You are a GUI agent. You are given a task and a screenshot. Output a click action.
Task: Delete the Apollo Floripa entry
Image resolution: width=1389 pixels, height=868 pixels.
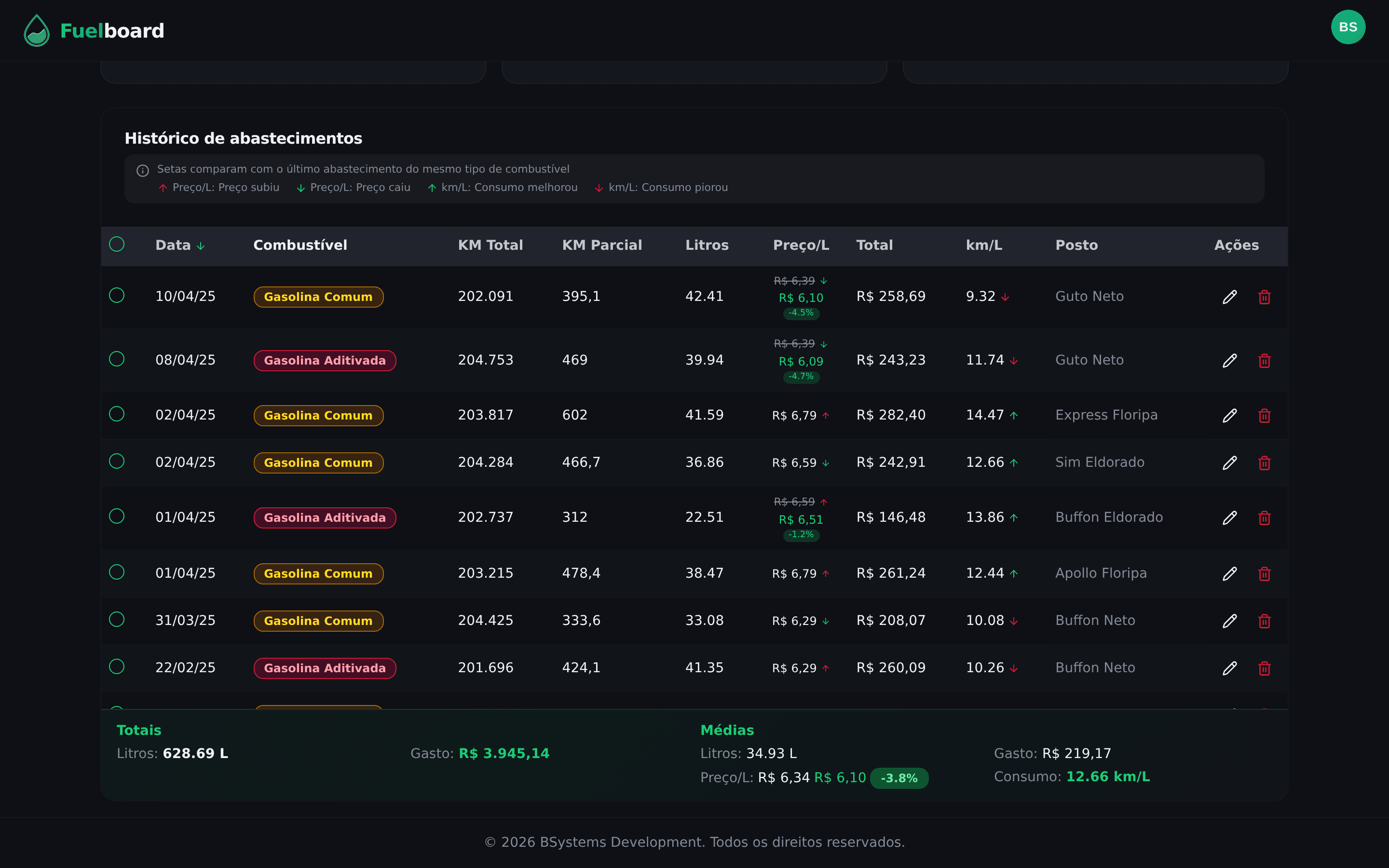pyautogui.click(x=1264, y=573)
